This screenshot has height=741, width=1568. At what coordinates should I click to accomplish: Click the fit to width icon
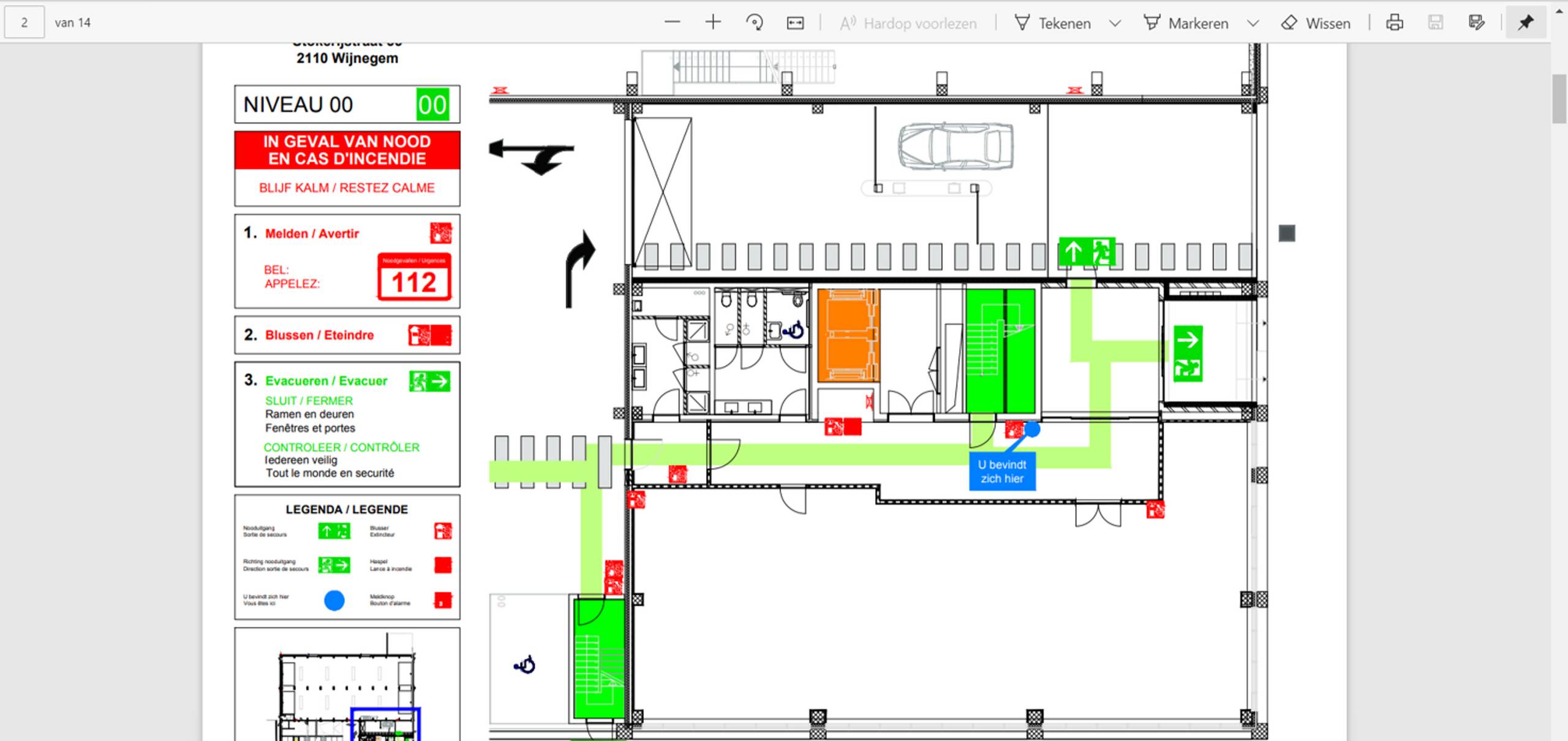795,23
